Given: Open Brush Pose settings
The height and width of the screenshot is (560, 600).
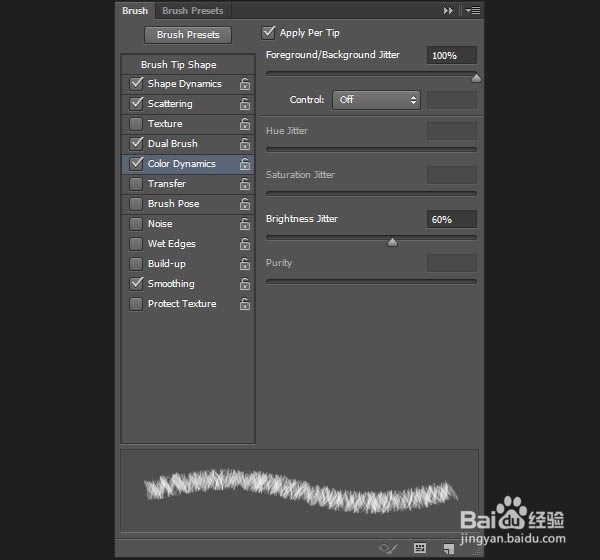Looking at the screenshot, I should [173, 204].
